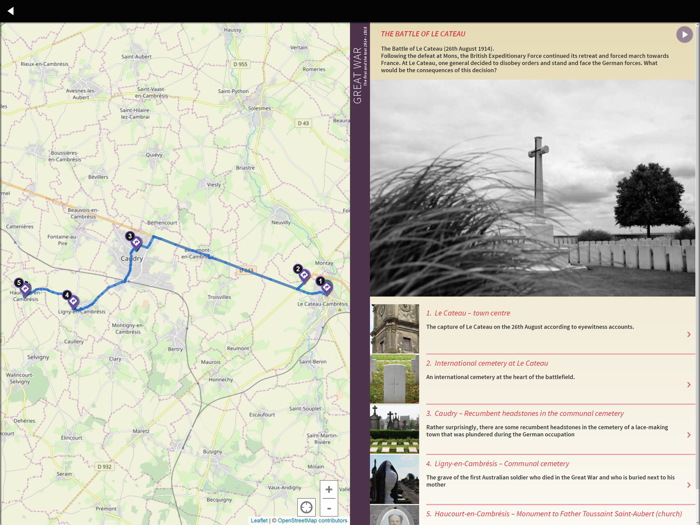This screenshot has width=700, height=525.
Task: Open Caudry recumbent headstones entry
Action: click(x=533, y=429)
